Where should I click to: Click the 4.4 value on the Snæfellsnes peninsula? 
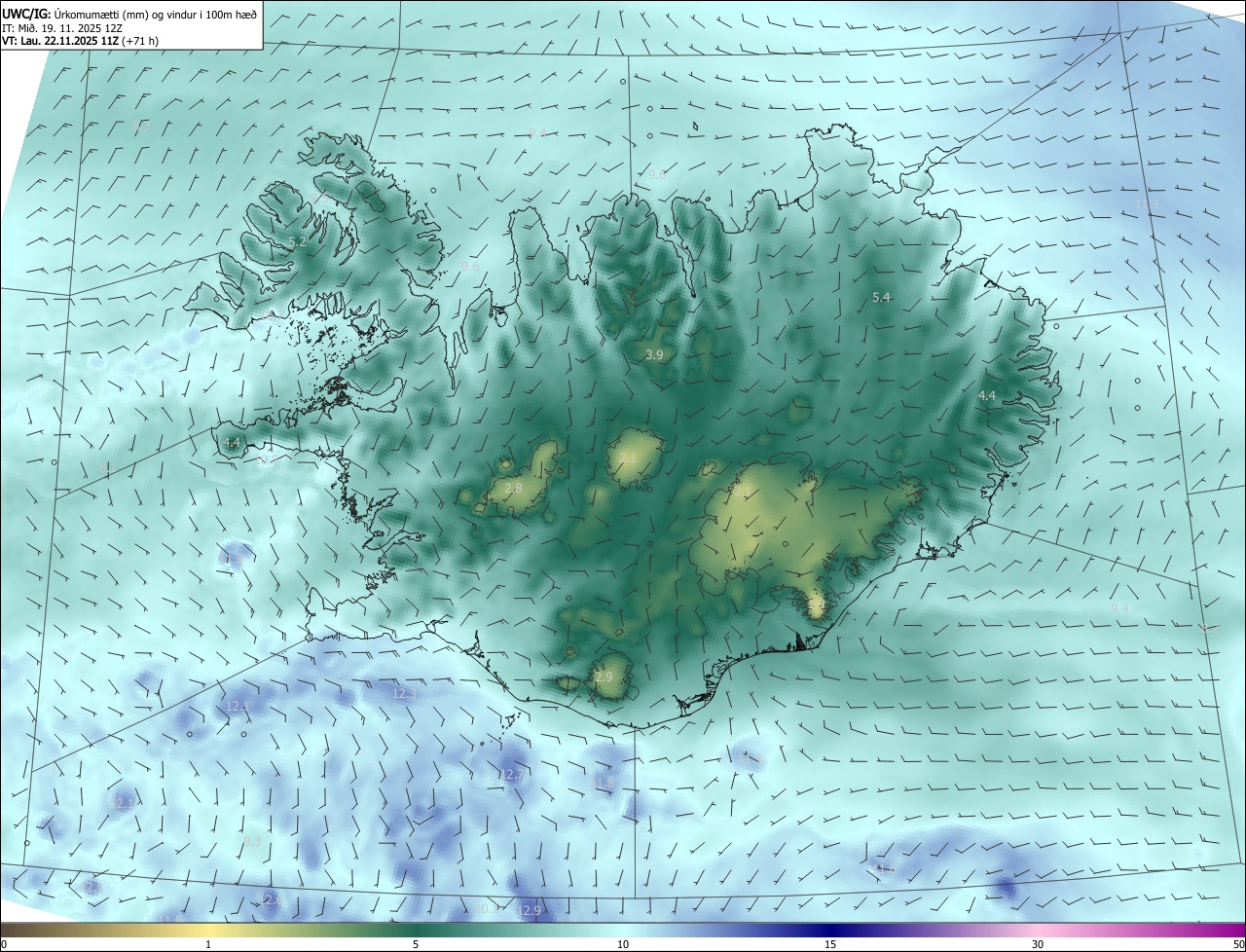[x=232, y=442]
